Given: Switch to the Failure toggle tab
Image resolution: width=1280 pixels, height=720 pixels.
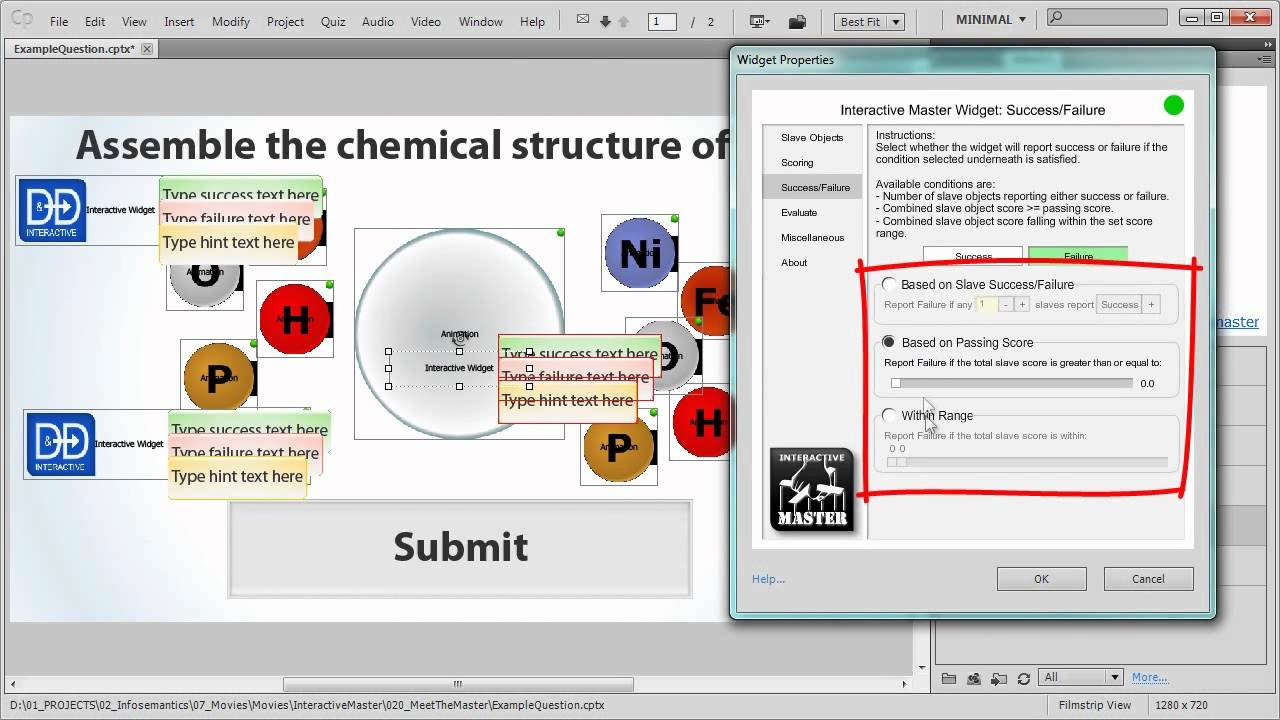Looking at the screenshot, I should pos(1078,256).
